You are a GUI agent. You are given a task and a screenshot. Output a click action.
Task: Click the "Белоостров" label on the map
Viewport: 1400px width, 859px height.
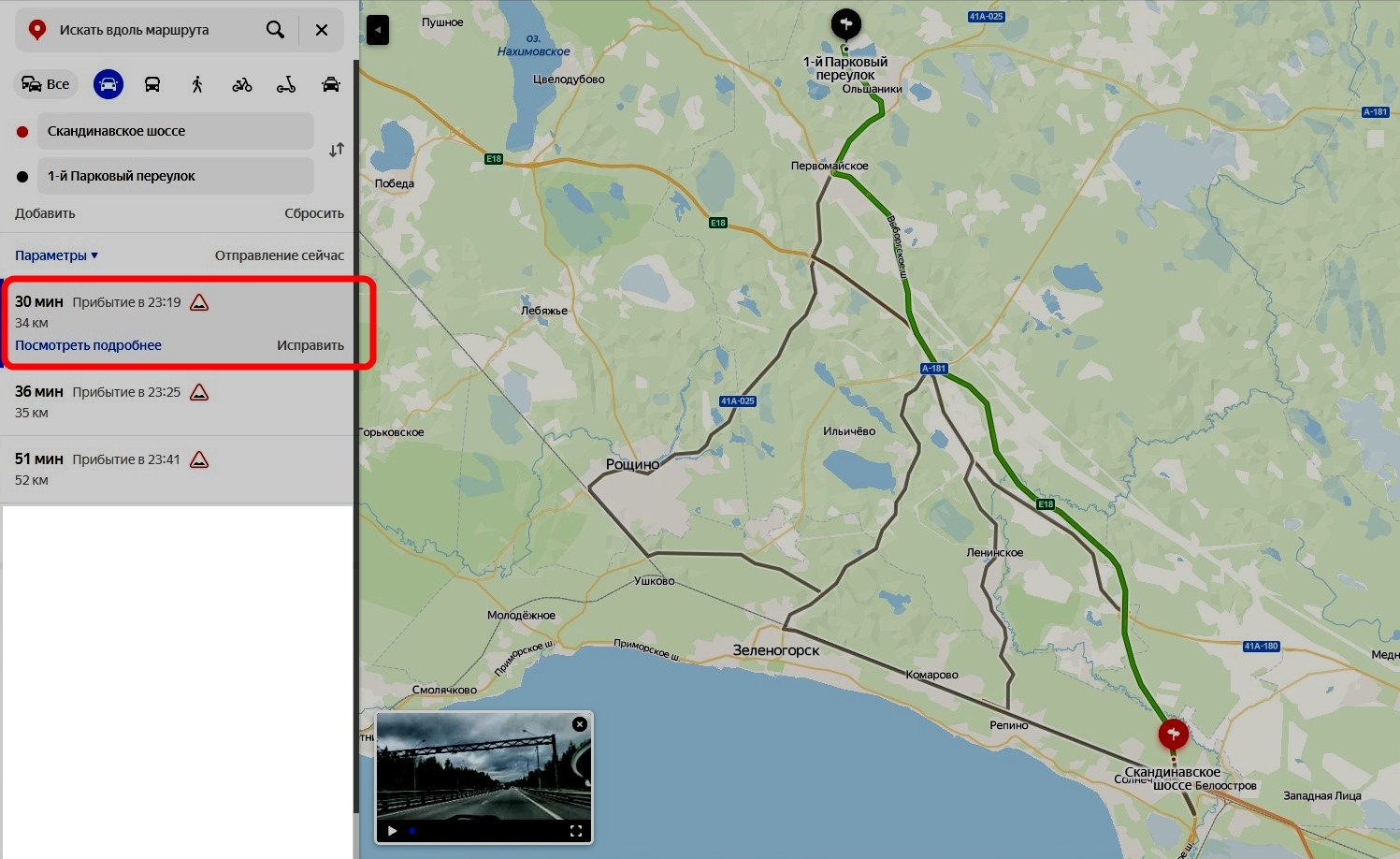1226,786
